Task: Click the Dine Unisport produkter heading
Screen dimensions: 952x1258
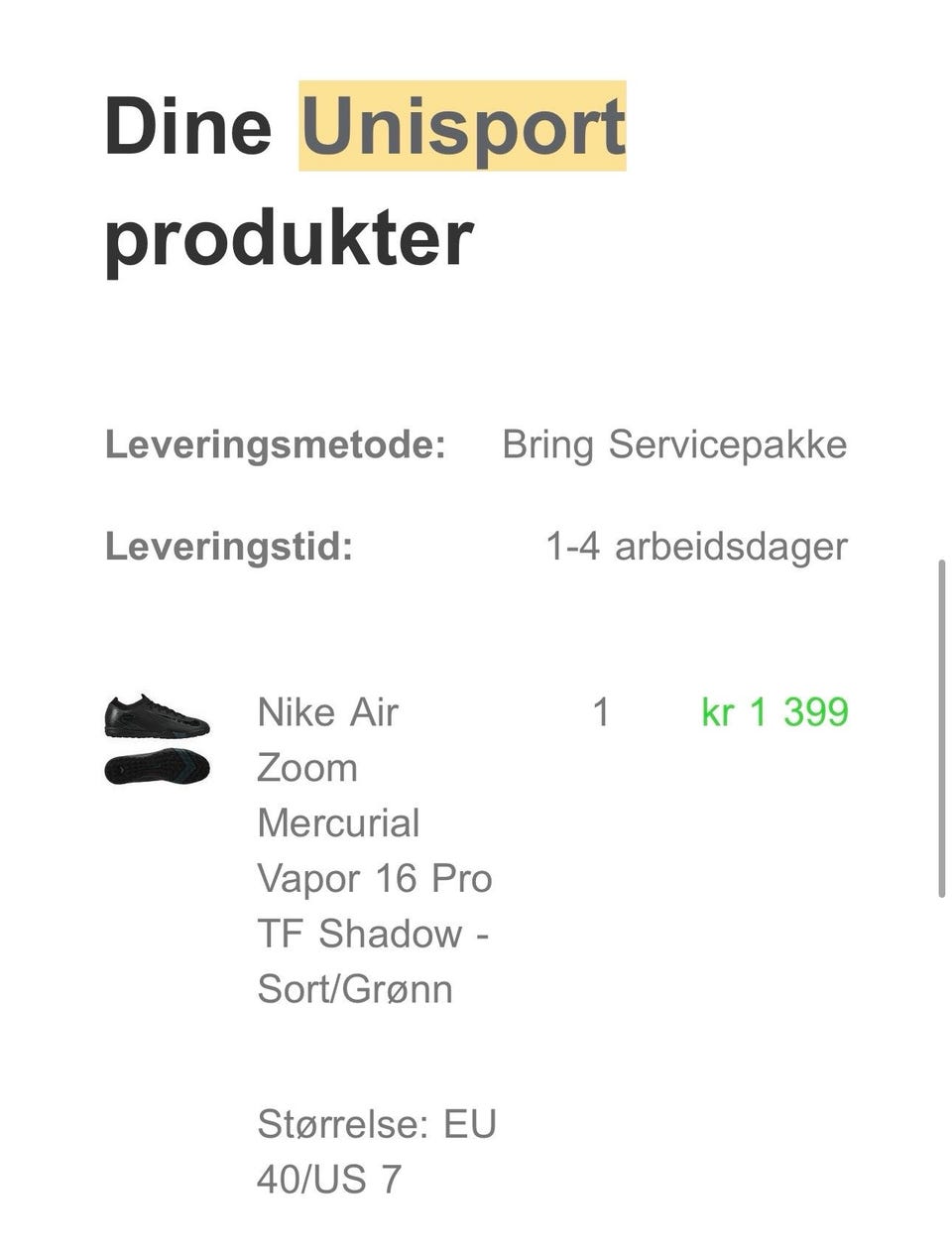Action: click(366, 181)
